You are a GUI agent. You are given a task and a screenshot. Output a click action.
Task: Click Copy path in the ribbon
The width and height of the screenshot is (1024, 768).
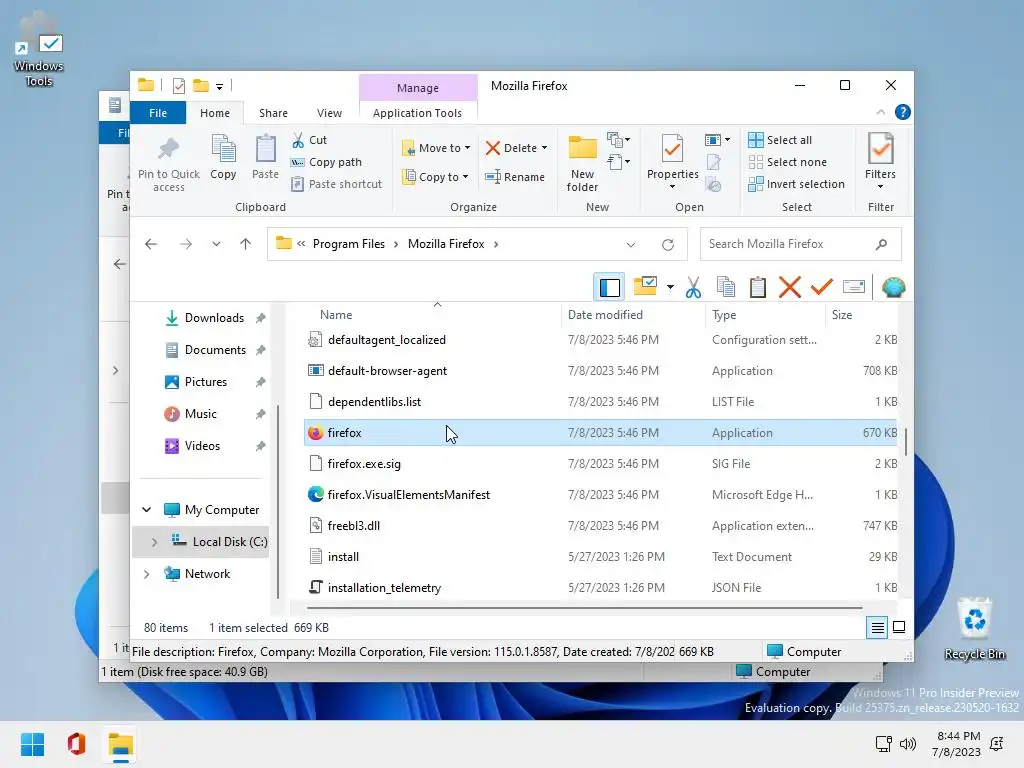[326, 162]
